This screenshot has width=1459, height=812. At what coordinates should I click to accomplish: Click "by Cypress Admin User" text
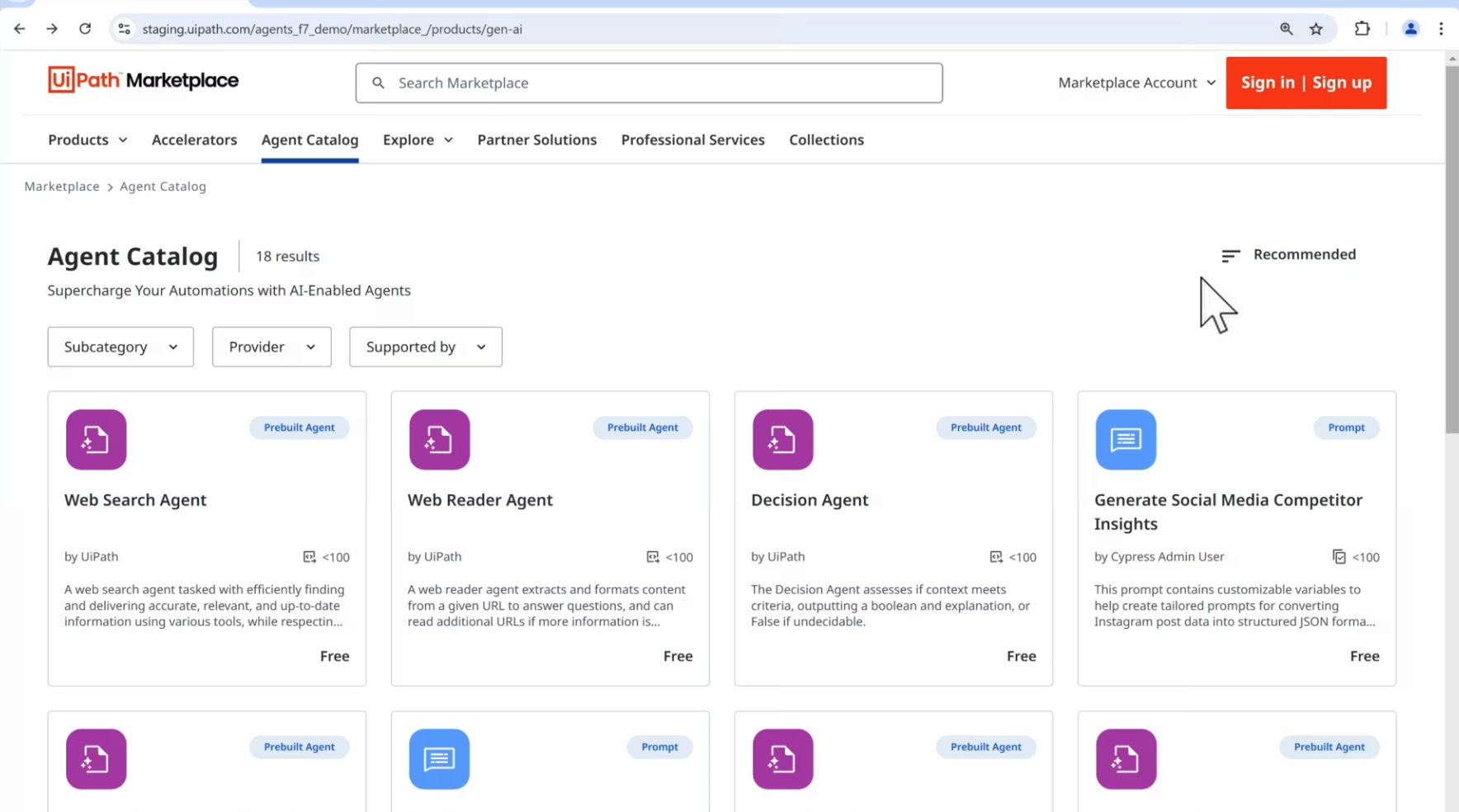(x=1159, y=557)
